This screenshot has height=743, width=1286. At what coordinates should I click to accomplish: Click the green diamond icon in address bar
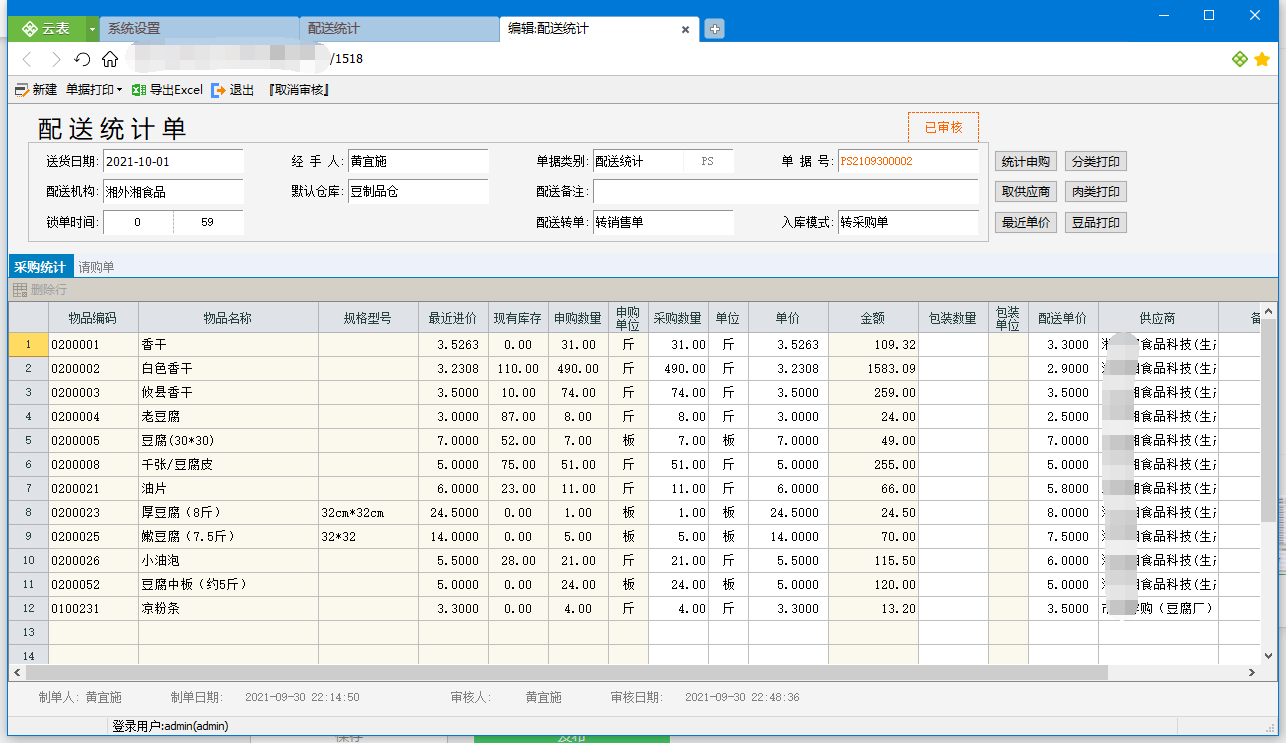tap(1240, 59)
